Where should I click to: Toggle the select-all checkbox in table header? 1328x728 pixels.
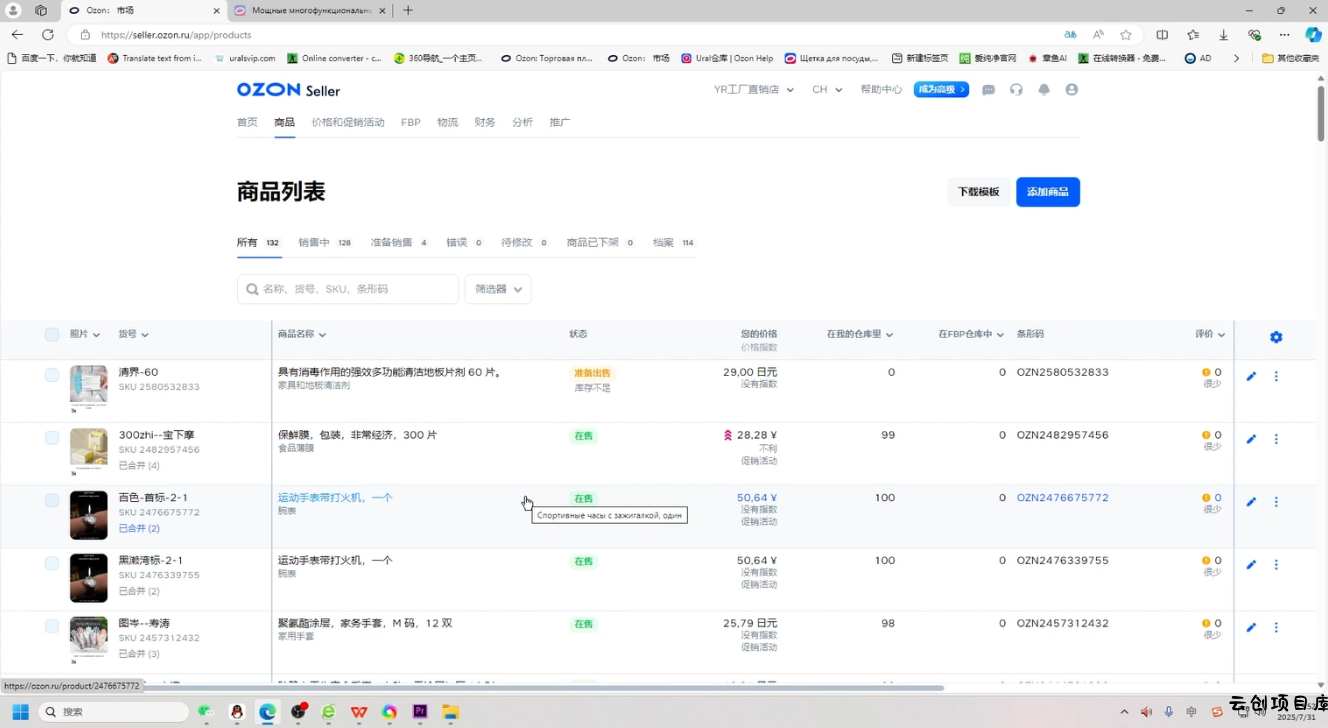52,335
